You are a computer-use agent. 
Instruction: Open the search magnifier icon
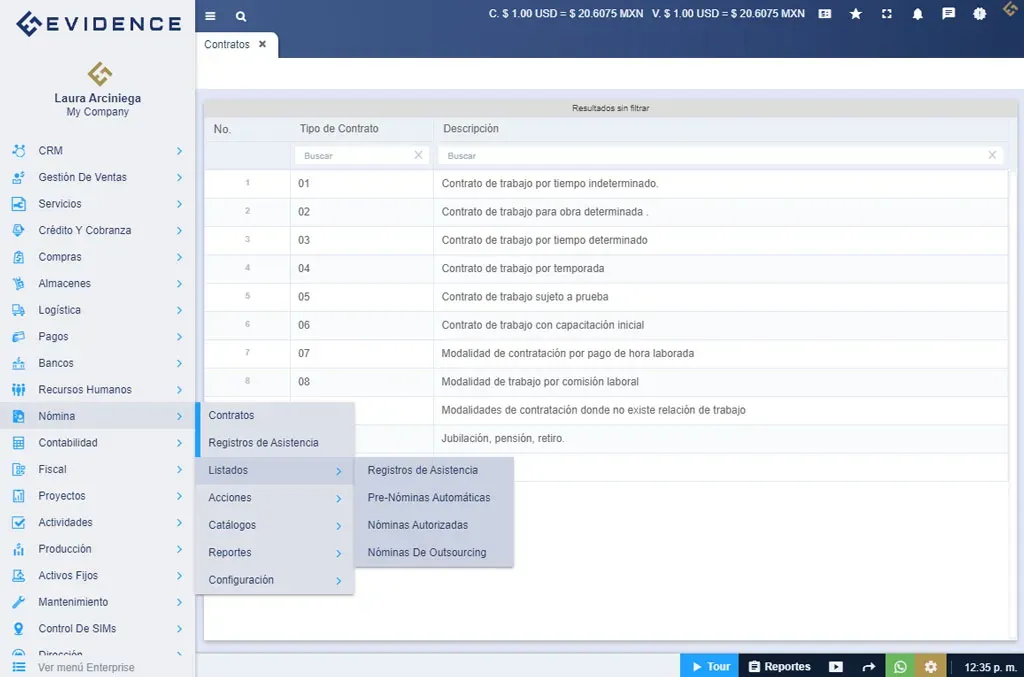coord(241,16)
